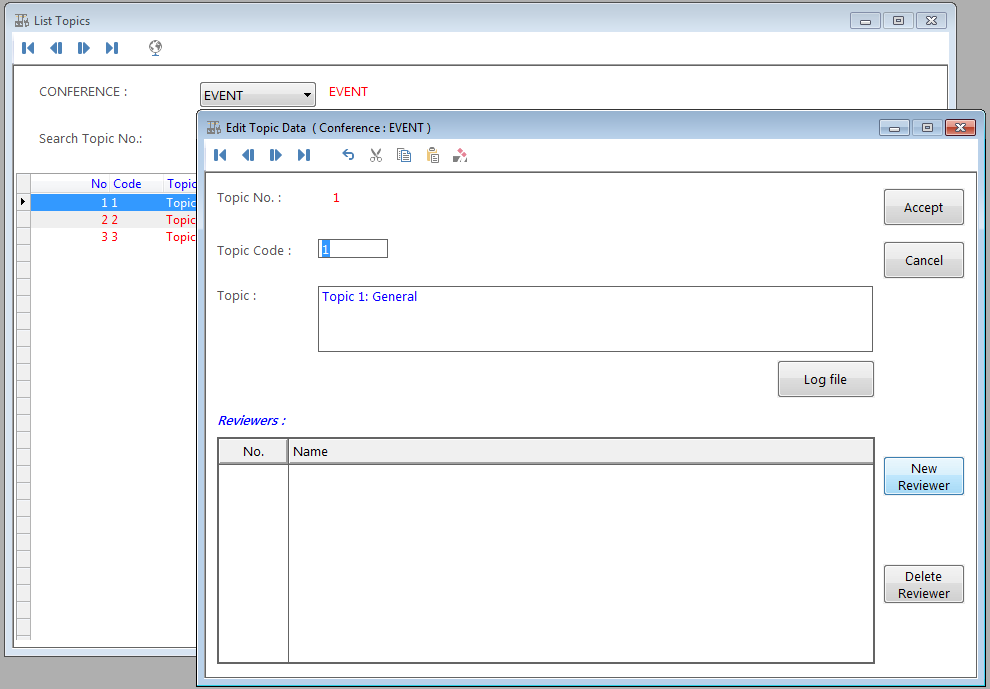Click into the Topic Code field
This screenshot has height=689, width=990.
[353, 249]
